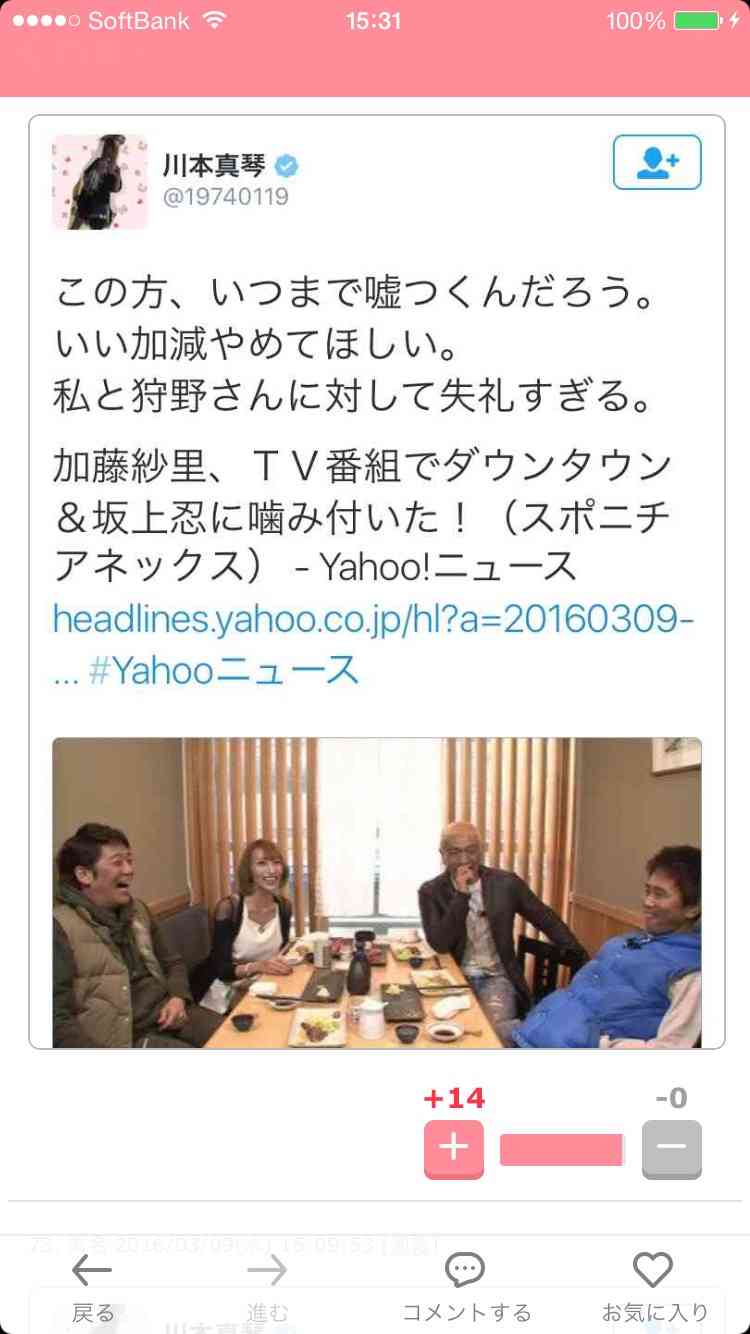Tap the コメントする tab label
Viewport: 750px width, 1334px height.
click(466, 1313)
